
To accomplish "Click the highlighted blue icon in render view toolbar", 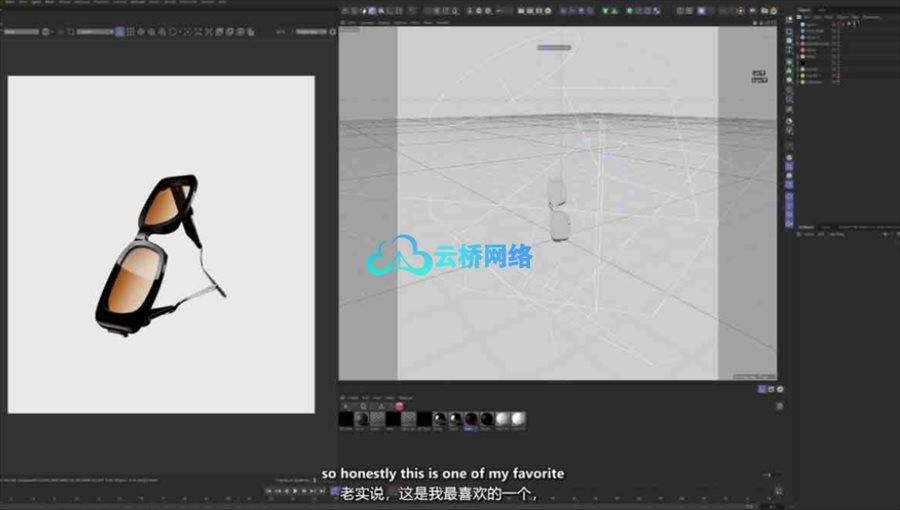I will pos(119,32).
